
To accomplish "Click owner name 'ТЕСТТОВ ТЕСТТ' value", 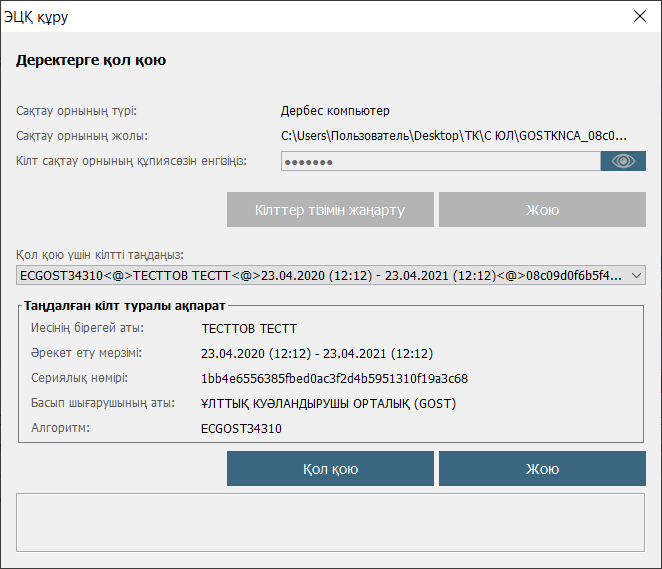I will click(x=249, y=329).
